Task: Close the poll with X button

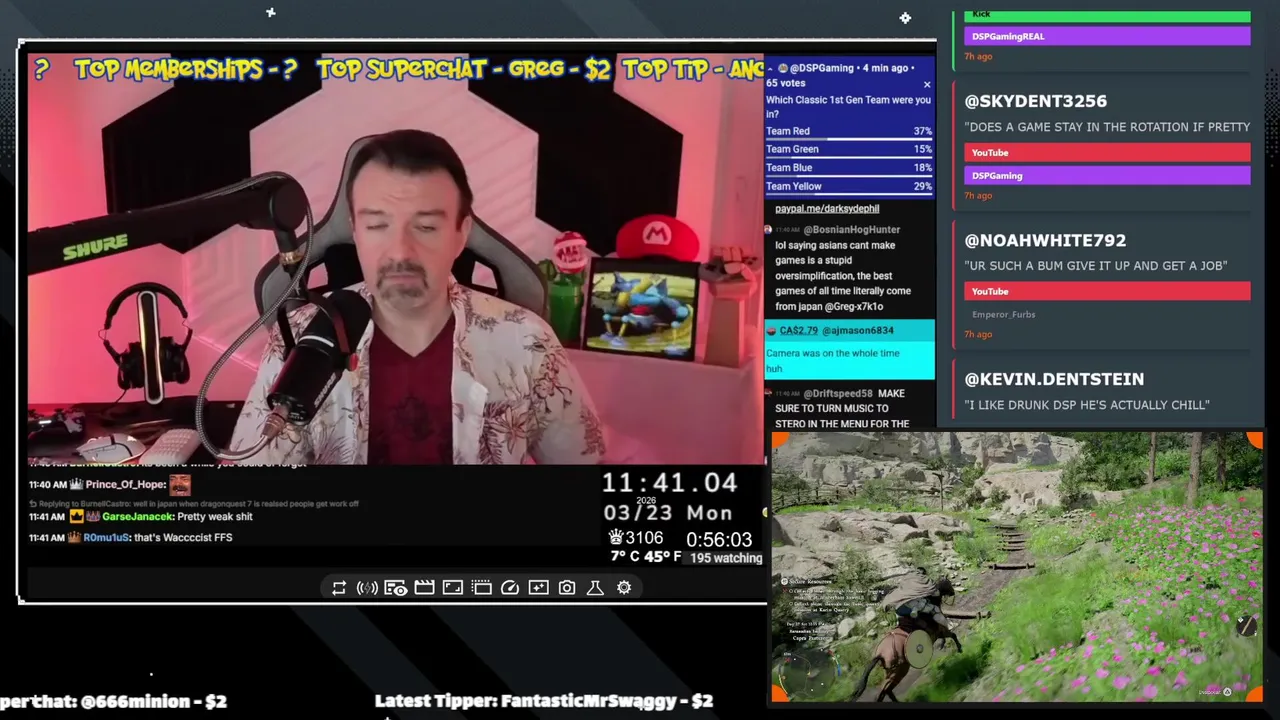Action: (x=927, y=85)
